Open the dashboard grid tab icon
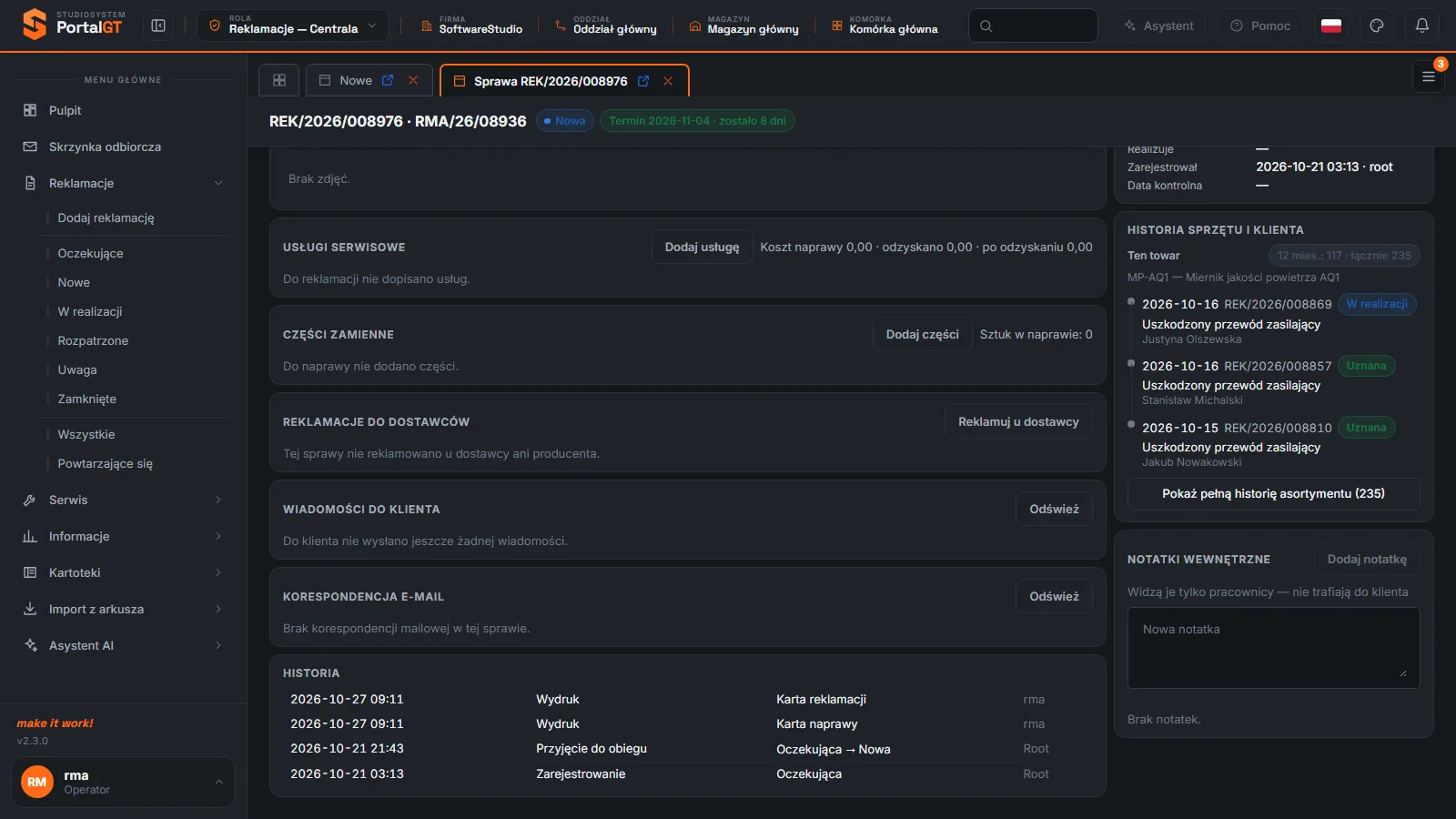This screenshot has width=1456, height=819. coord(279,80)
